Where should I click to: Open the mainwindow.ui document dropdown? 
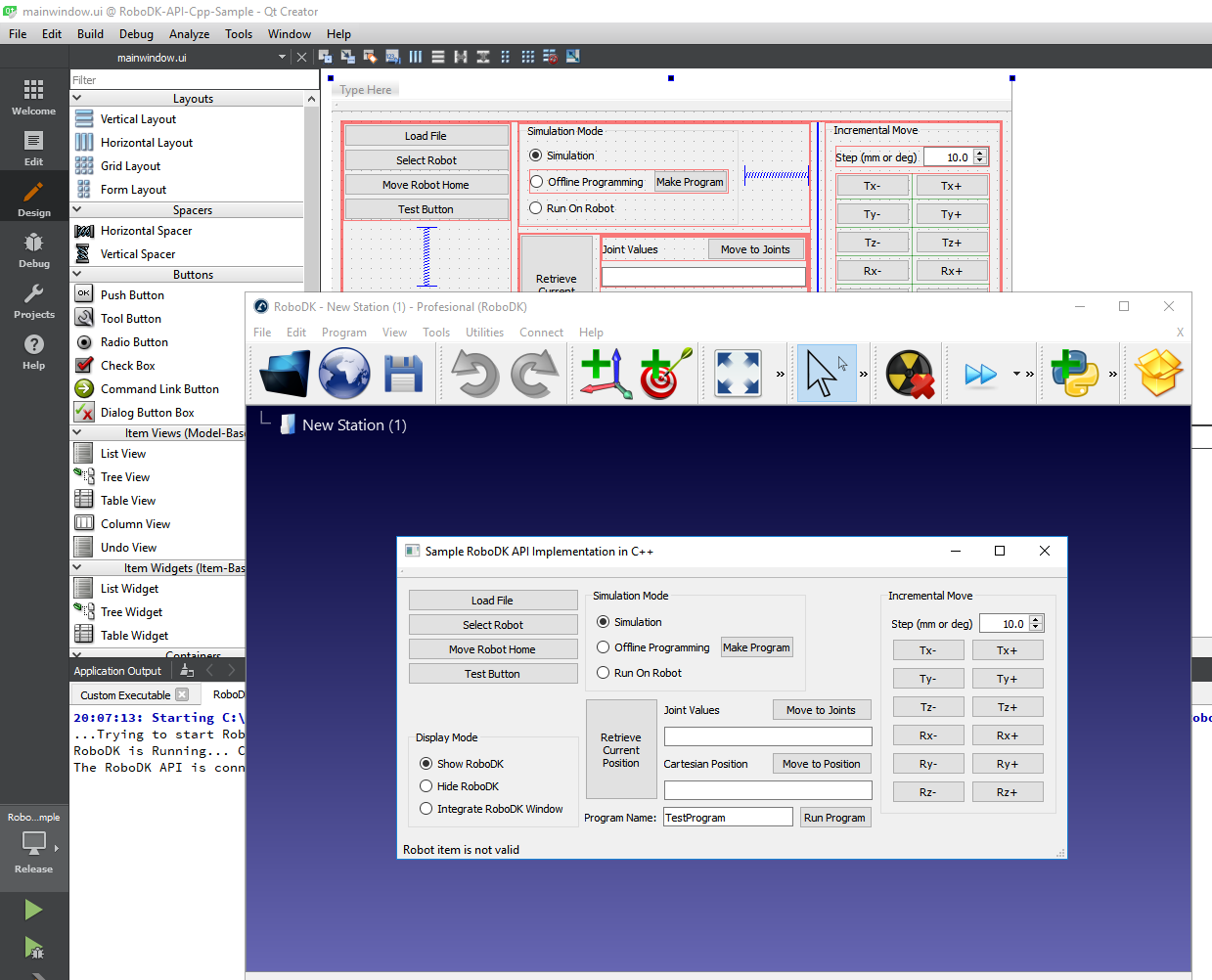[282, 57]
